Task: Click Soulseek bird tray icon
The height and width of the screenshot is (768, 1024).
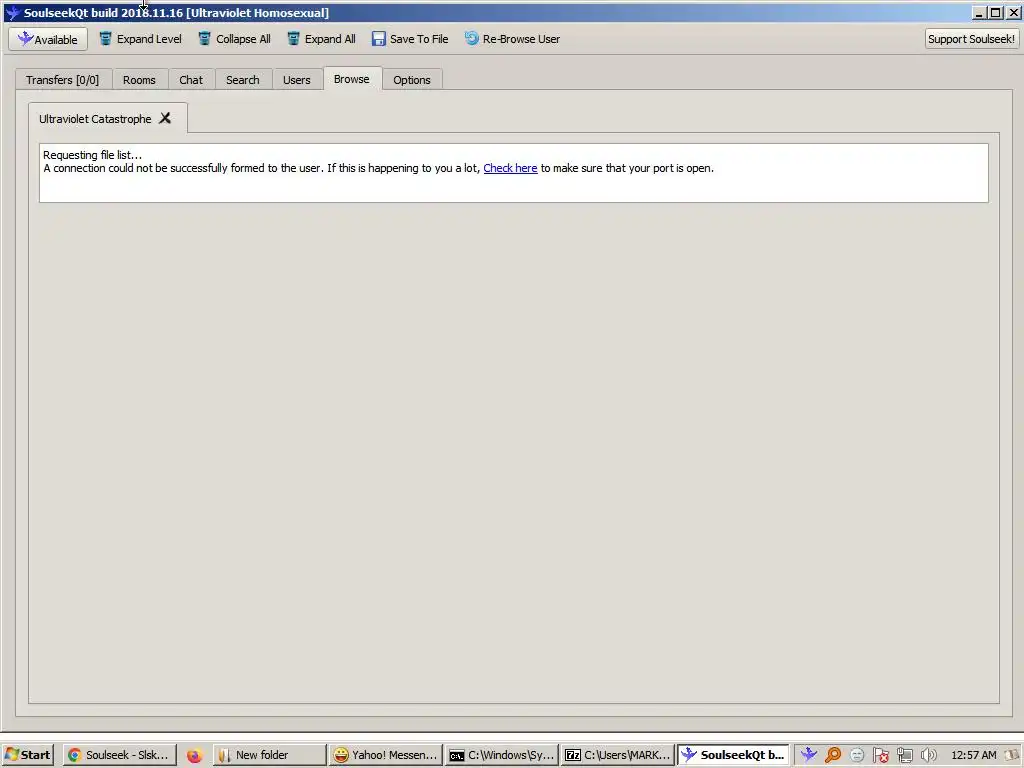Action: tap(808, 755)
